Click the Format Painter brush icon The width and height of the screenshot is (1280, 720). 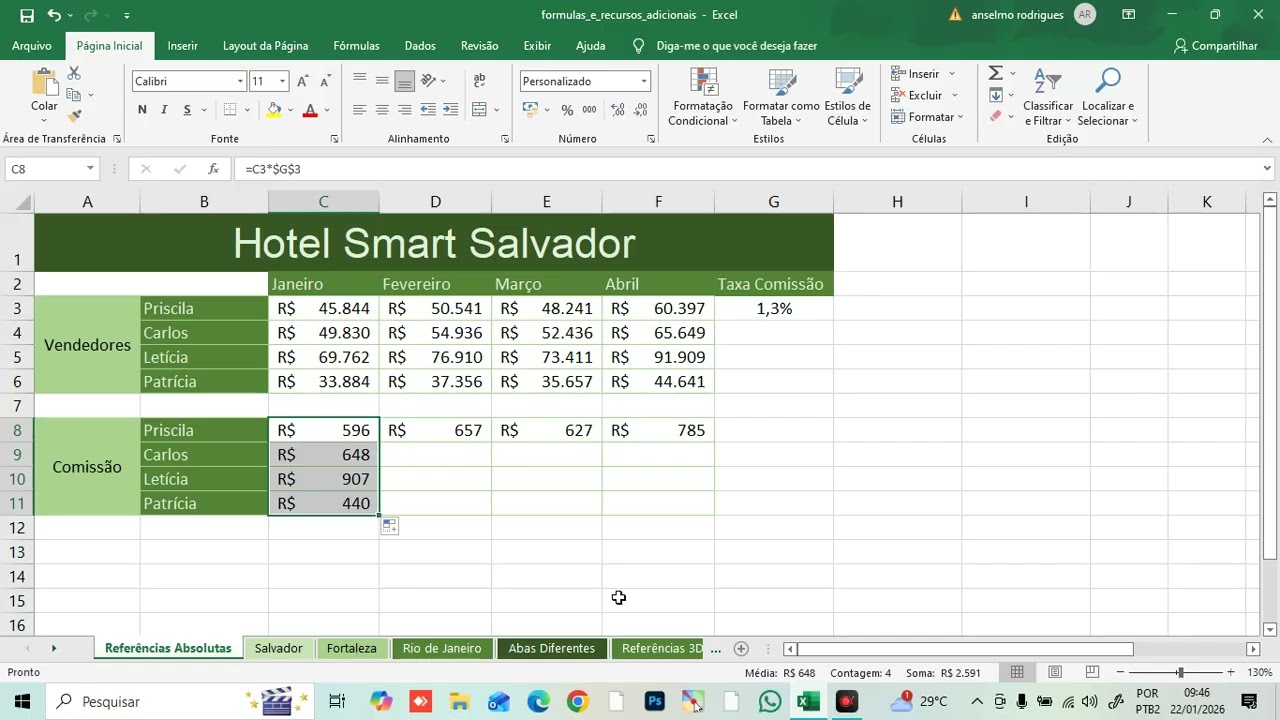point(74,116)
